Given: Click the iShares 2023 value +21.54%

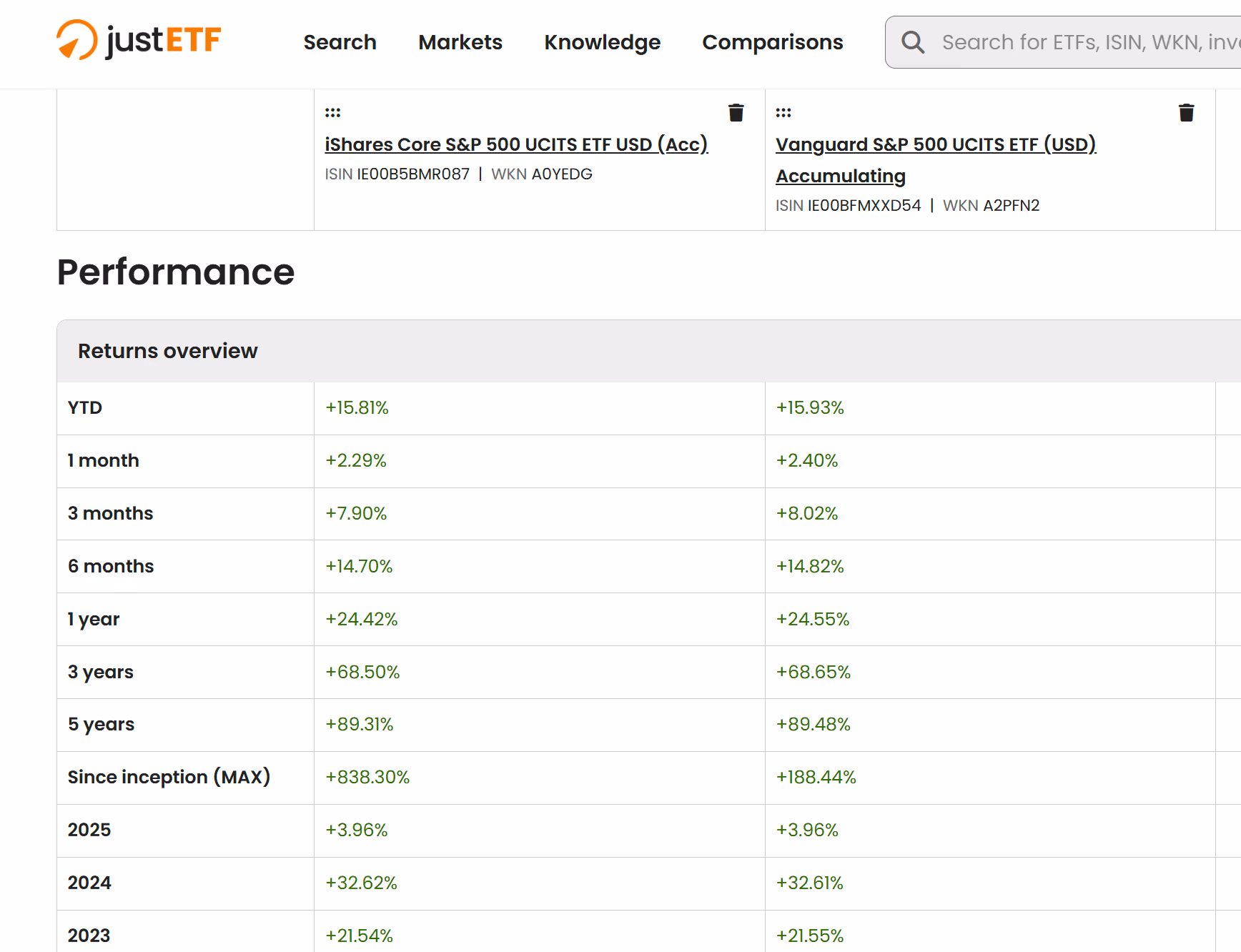Looking at the screenshot, I should 360,936.
